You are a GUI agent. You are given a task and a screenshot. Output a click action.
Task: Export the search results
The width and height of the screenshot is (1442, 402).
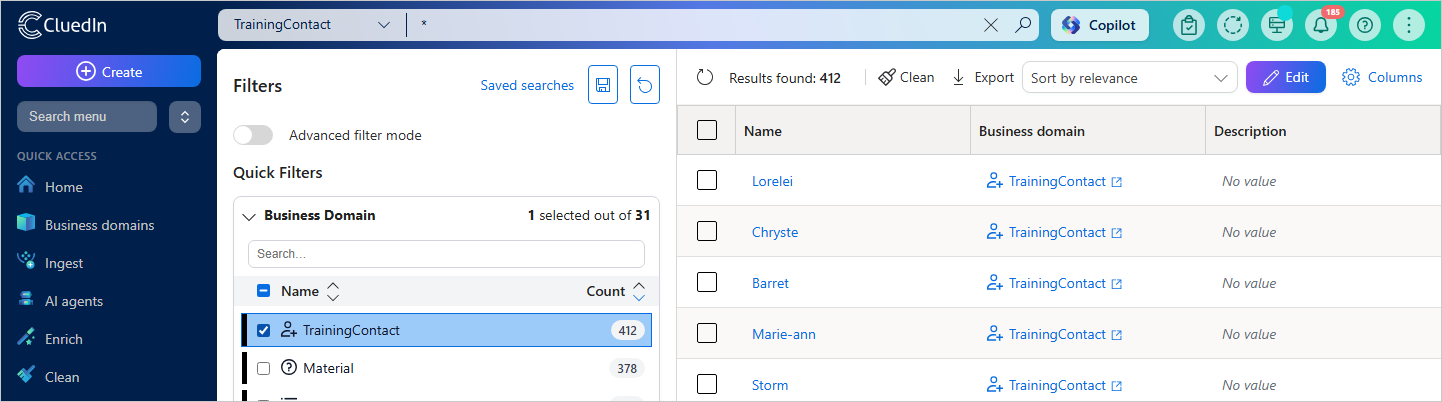(x=982, y=77)
